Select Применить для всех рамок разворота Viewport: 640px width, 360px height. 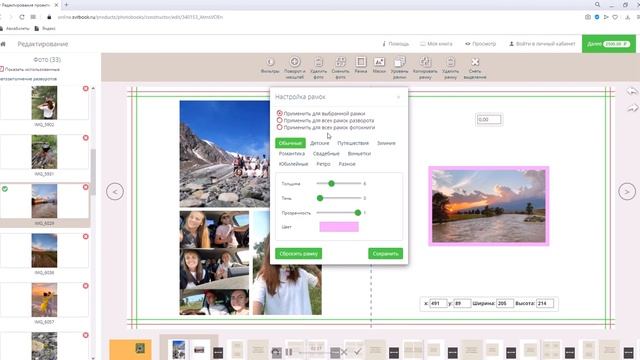pyautogui.click(x=280, y=120)
